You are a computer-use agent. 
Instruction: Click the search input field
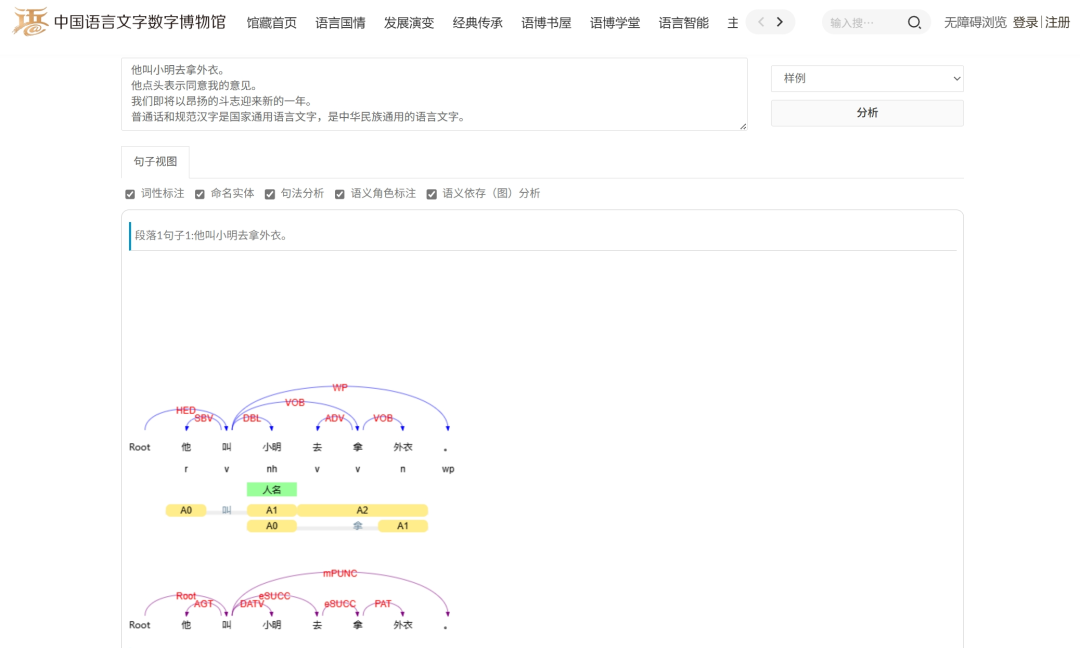click(862, 22)
